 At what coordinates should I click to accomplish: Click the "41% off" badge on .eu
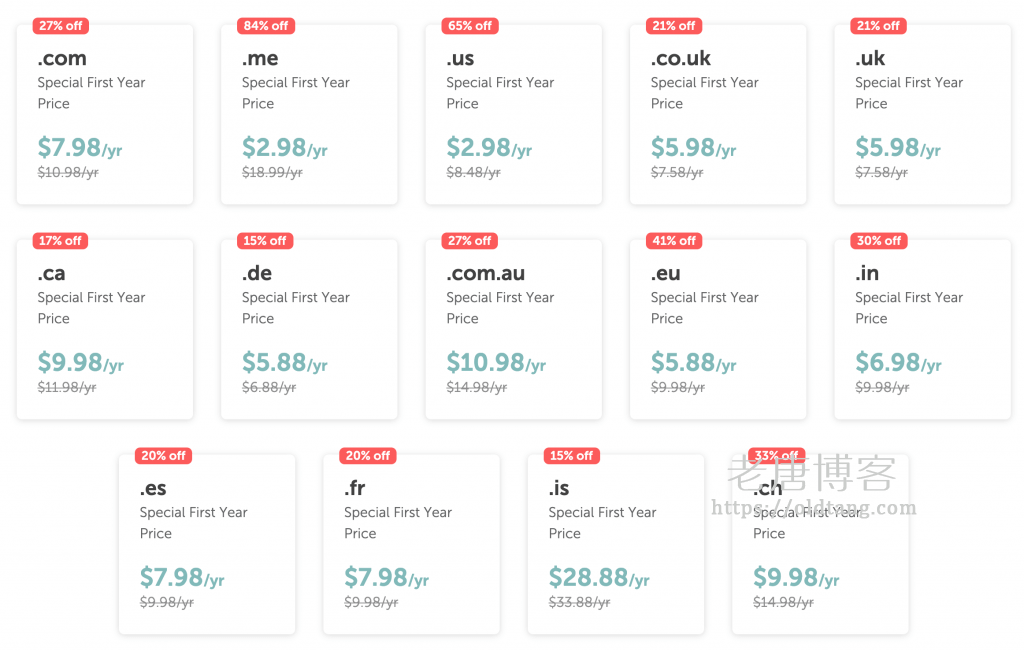pos(674,241)
